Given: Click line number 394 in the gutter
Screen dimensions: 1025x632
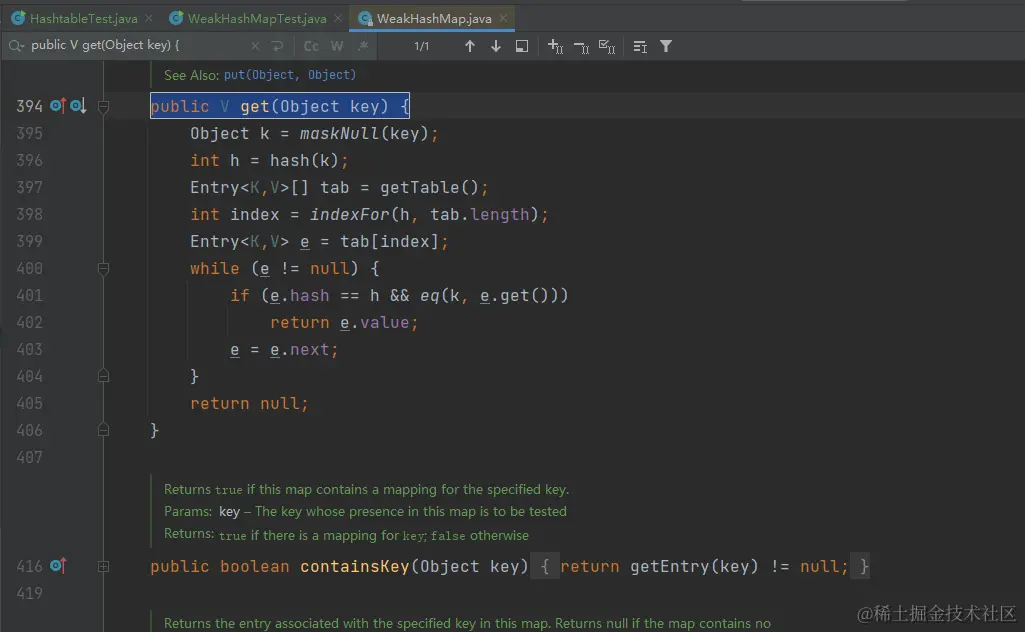Looking at the screenshot, I should click(29, 106).
